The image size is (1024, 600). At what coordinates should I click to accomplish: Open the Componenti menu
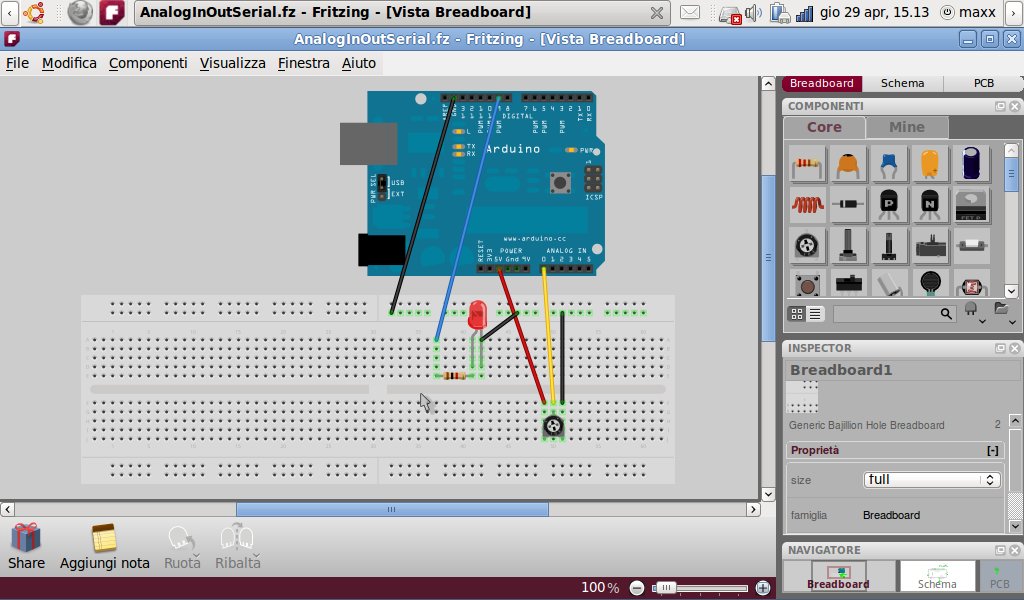pos(148,63)
